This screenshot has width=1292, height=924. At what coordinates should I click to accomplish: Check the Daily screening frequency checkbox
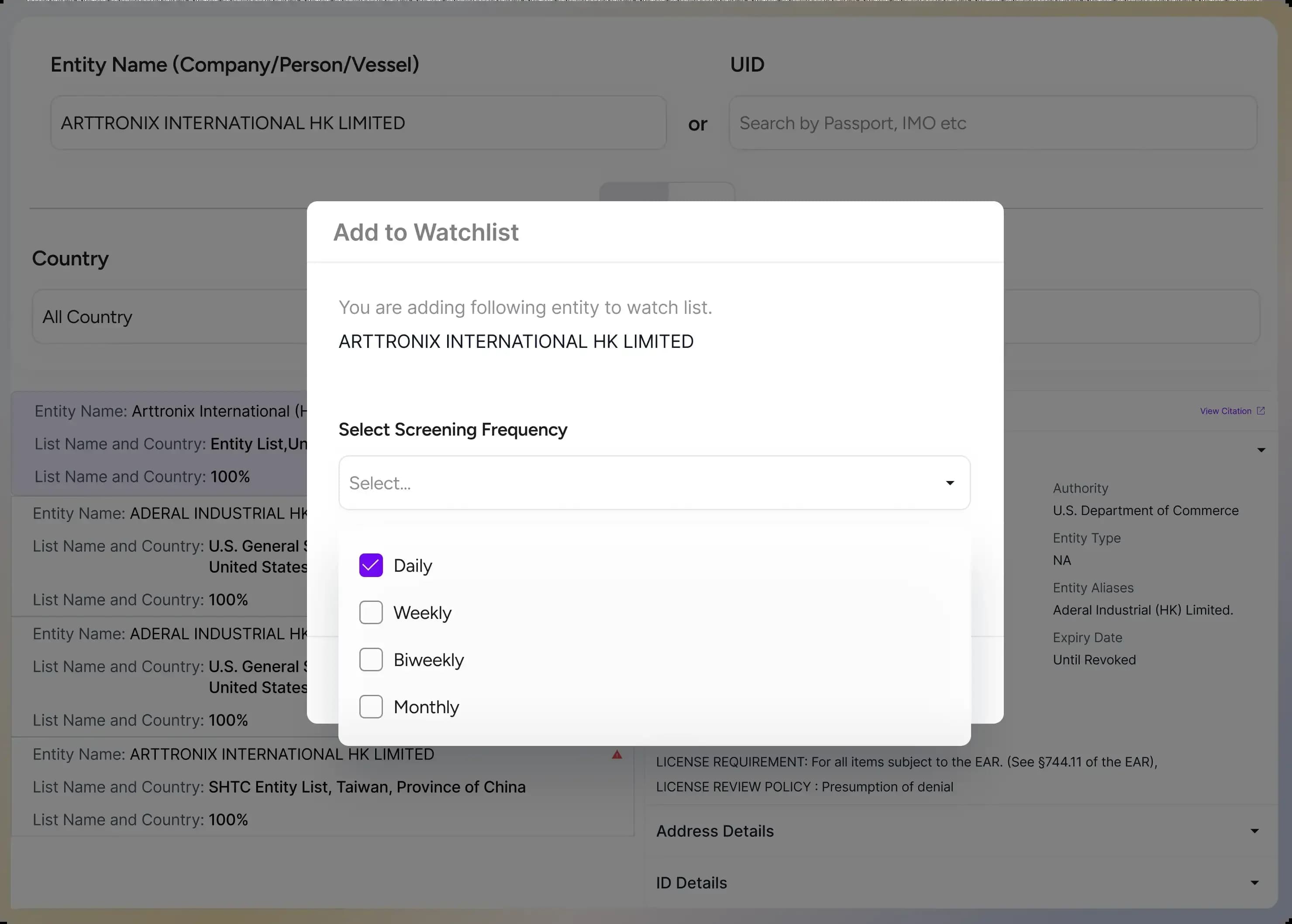coord(371,565)
